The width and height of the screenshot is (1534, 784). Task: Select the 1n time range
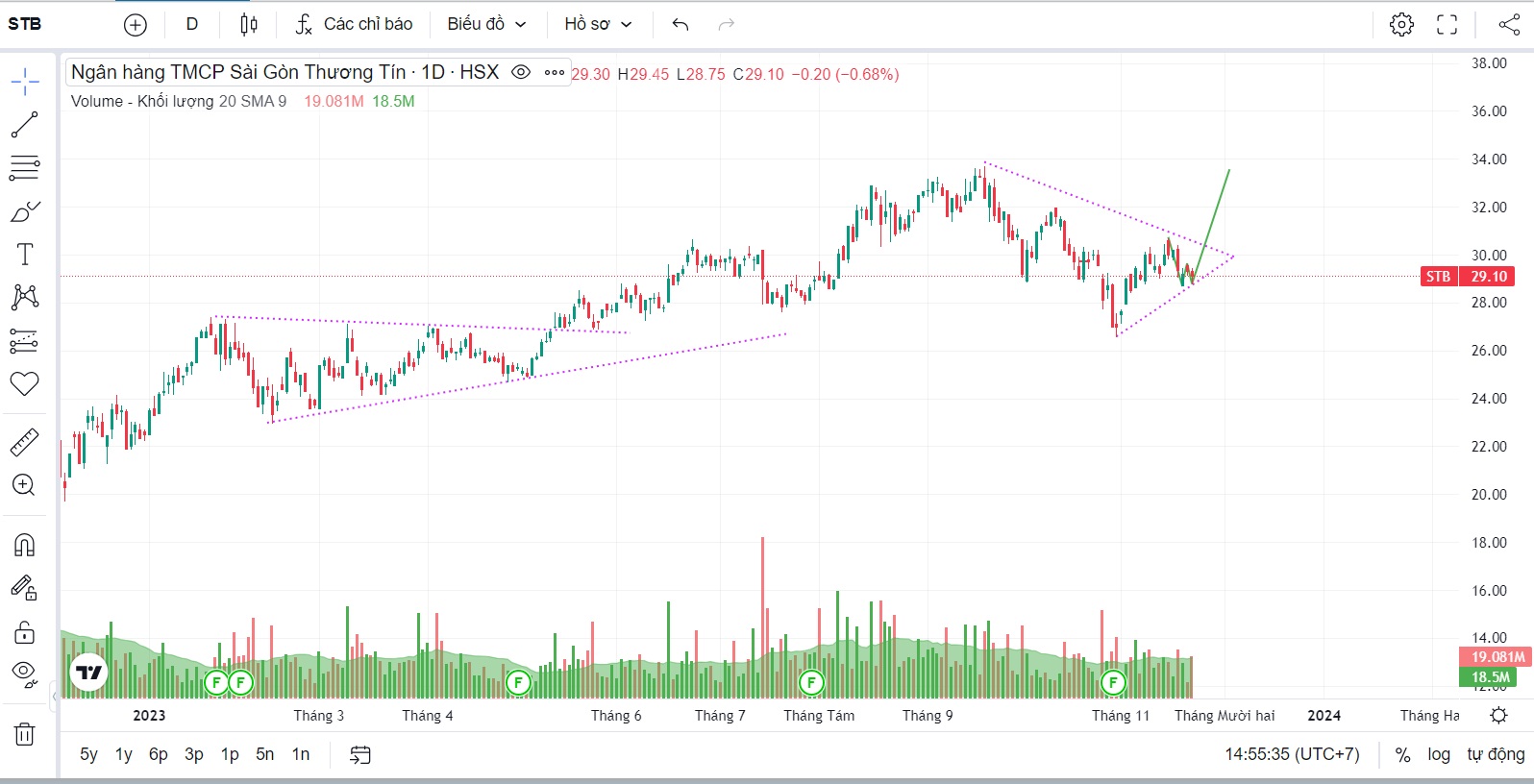pyautogui.click(x=301, y=754)
